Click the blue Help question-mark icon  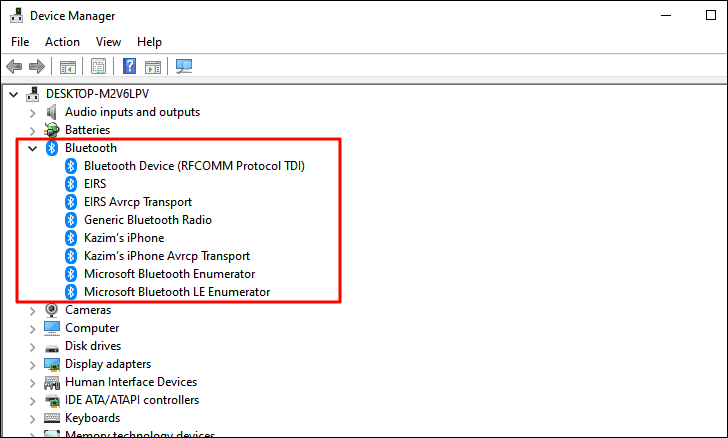(x=130, y=66)
